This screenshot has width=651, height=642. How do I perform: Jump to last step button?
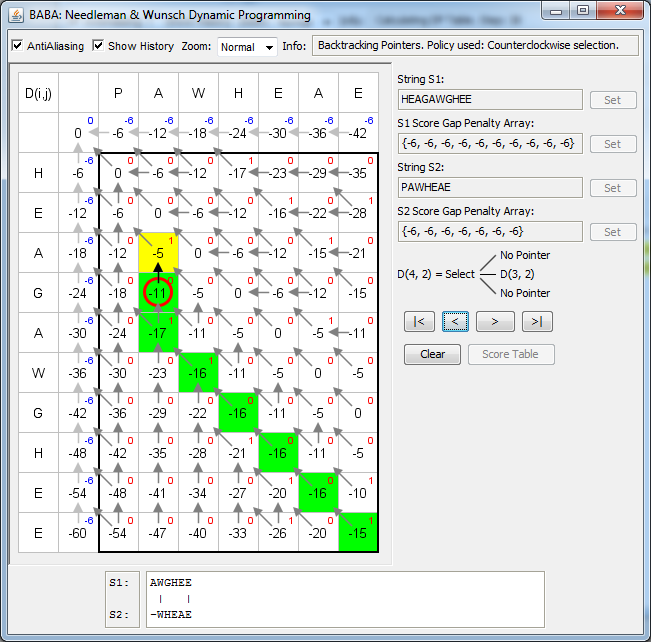coord(536,321)
